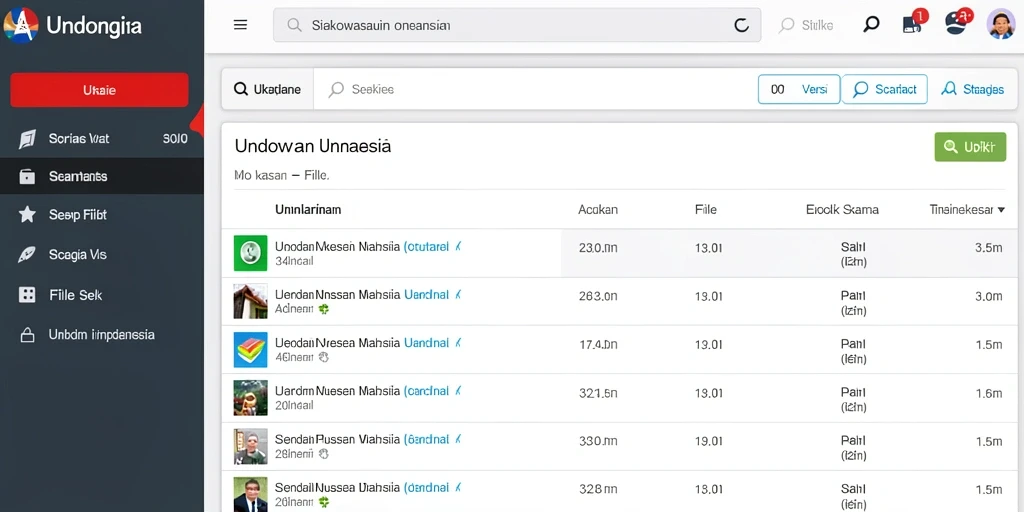Viewport: 1024px width, 512px height.
Task: Click the lock icon for Unbdm Impdanesia
Action: tap(27, 335)
